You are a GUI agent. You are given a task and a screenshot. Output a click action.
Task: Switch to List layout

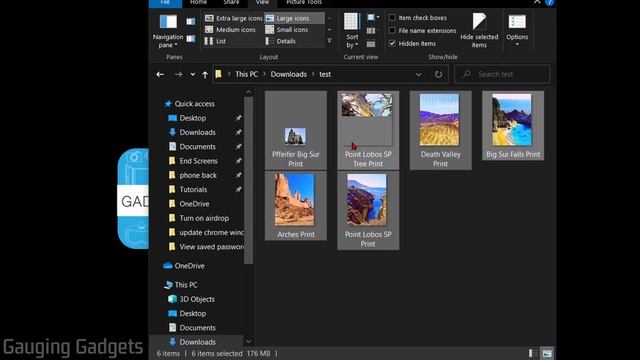[x=215, y=41]
